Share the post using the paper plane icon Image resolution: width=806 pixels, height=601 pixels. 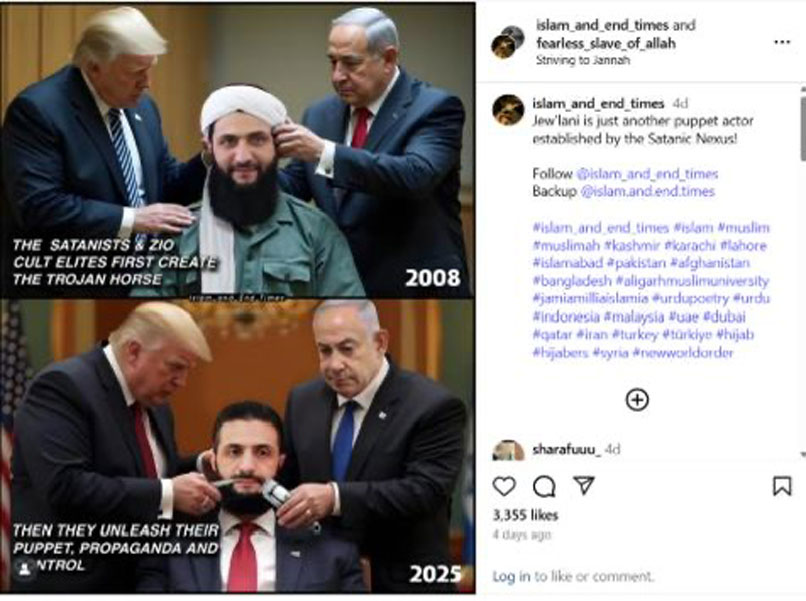point(584,486)
